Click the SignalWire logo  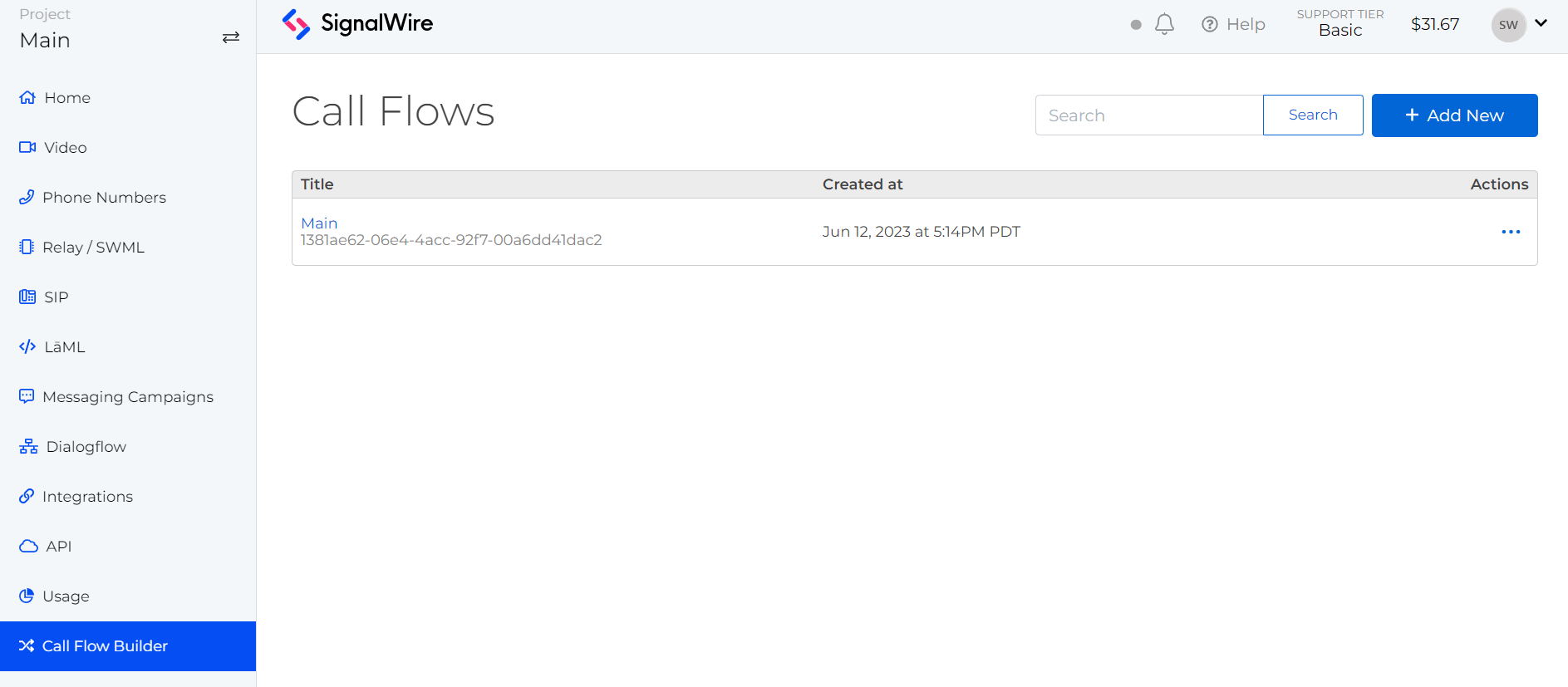click(x=357, y=24)
